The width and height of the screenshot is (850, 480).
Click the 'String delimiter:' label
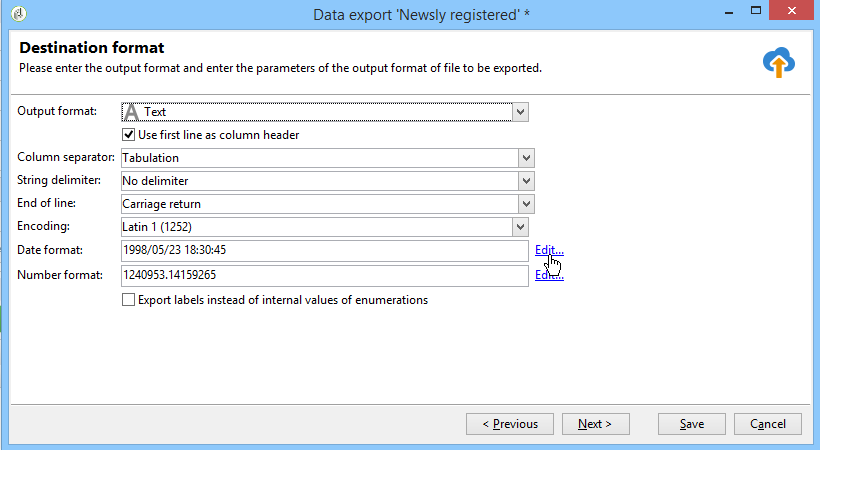[x=59, y=180]
